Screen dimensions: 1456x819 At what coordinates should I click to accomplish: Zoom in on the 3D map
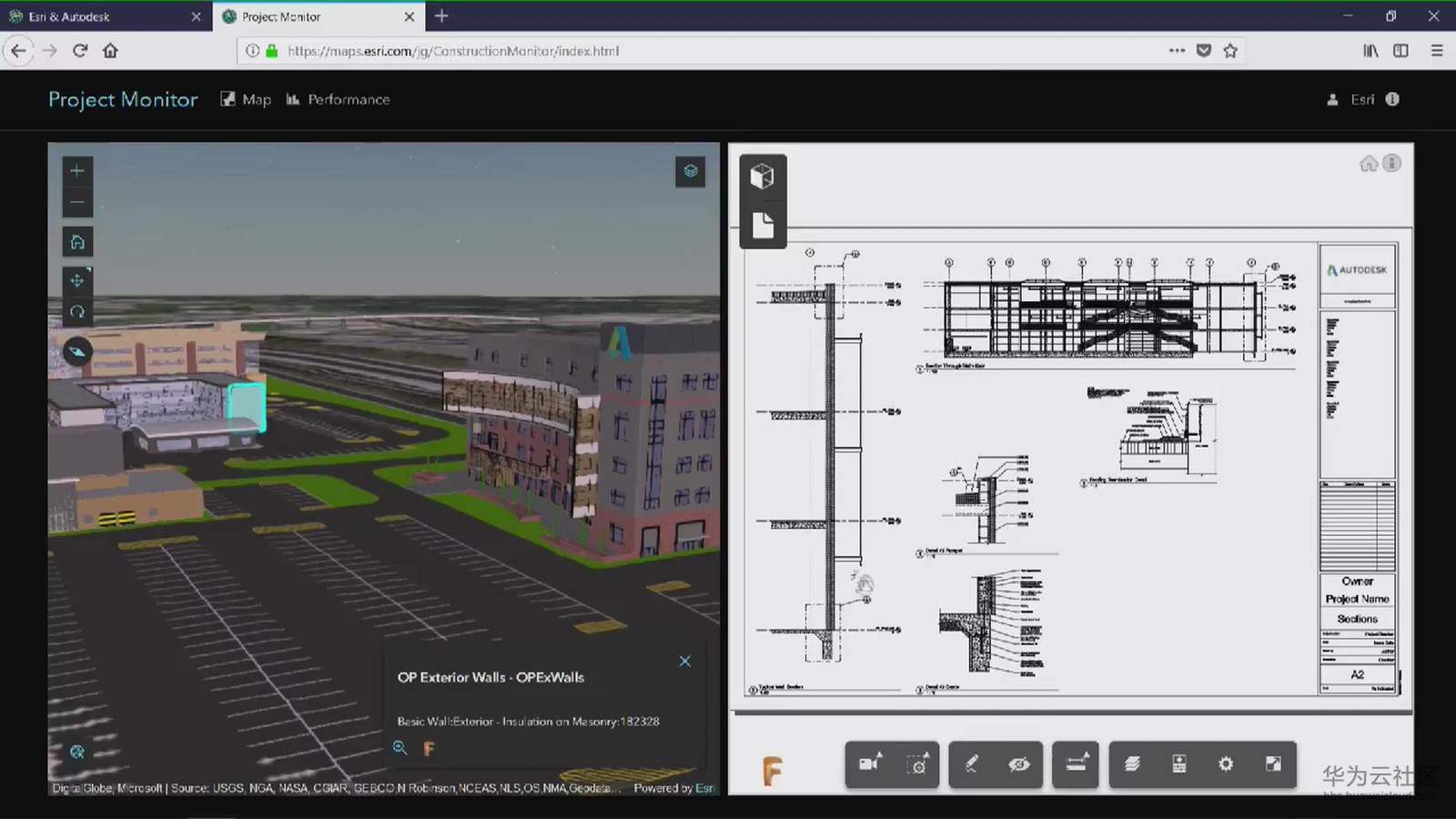point(77,170)
